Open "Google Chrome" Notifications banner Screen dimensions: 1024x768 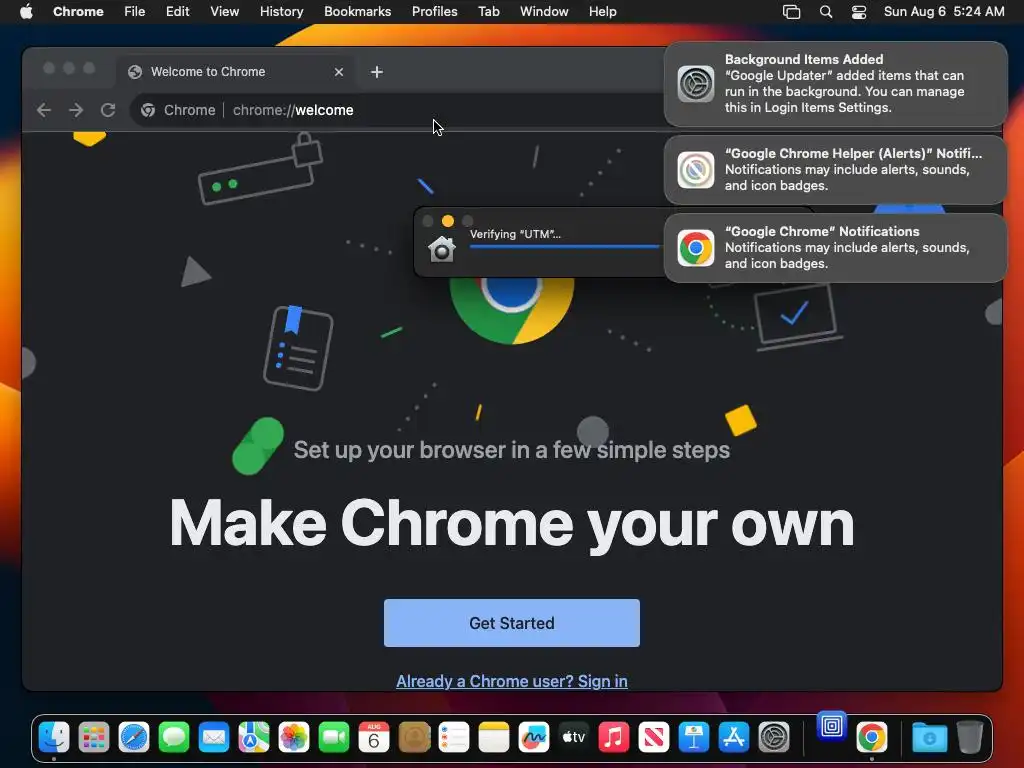coord(835,248)
